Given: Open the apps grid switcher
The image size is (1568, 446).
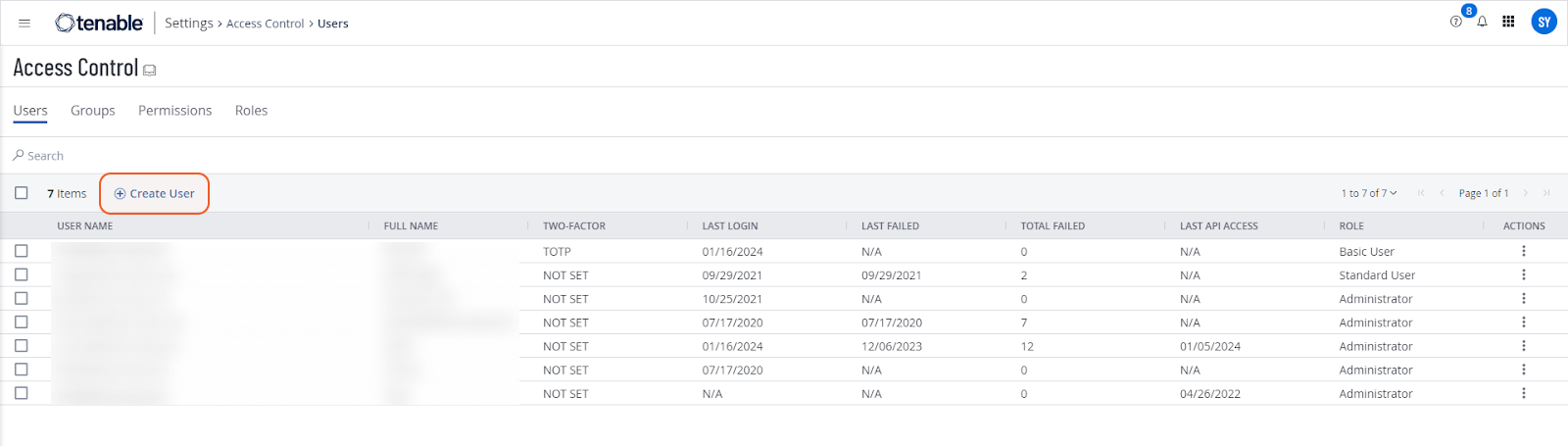Looking at the screenshot, I should tap(1508, 22).
